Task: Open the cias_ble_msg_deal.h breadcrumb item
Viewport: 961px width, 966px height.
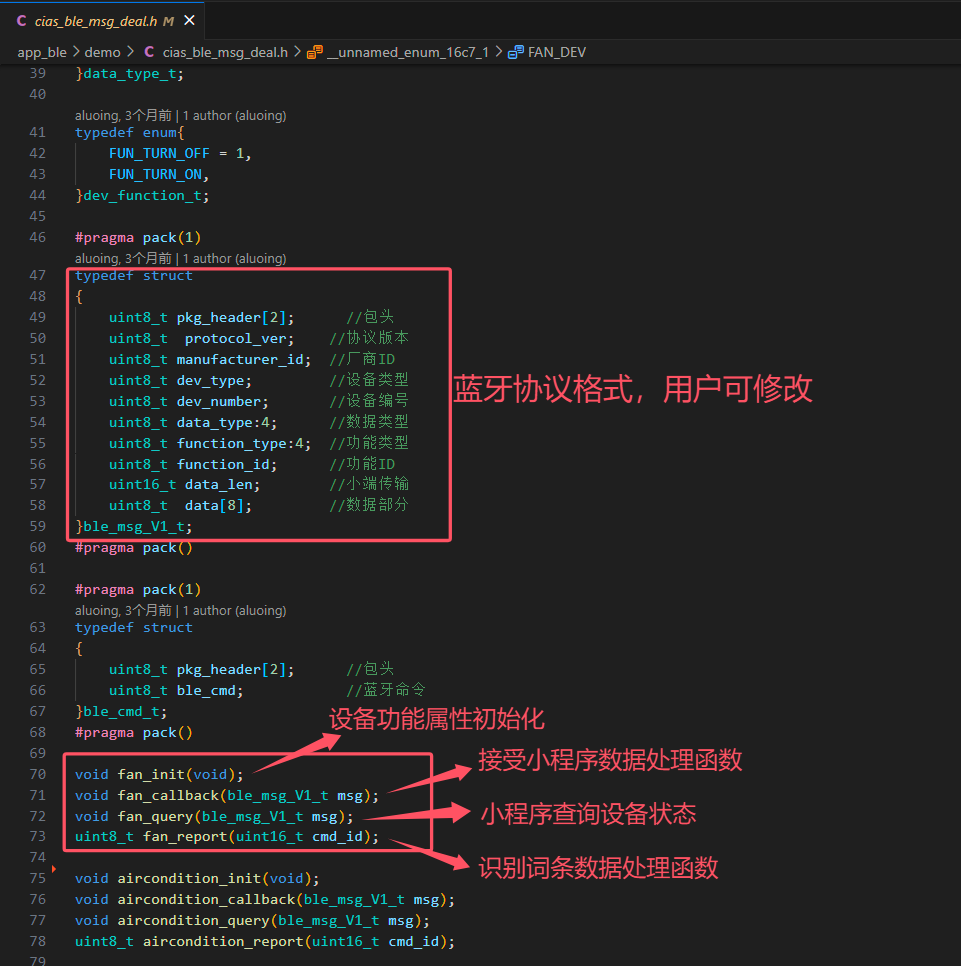Action: [225, 52]
